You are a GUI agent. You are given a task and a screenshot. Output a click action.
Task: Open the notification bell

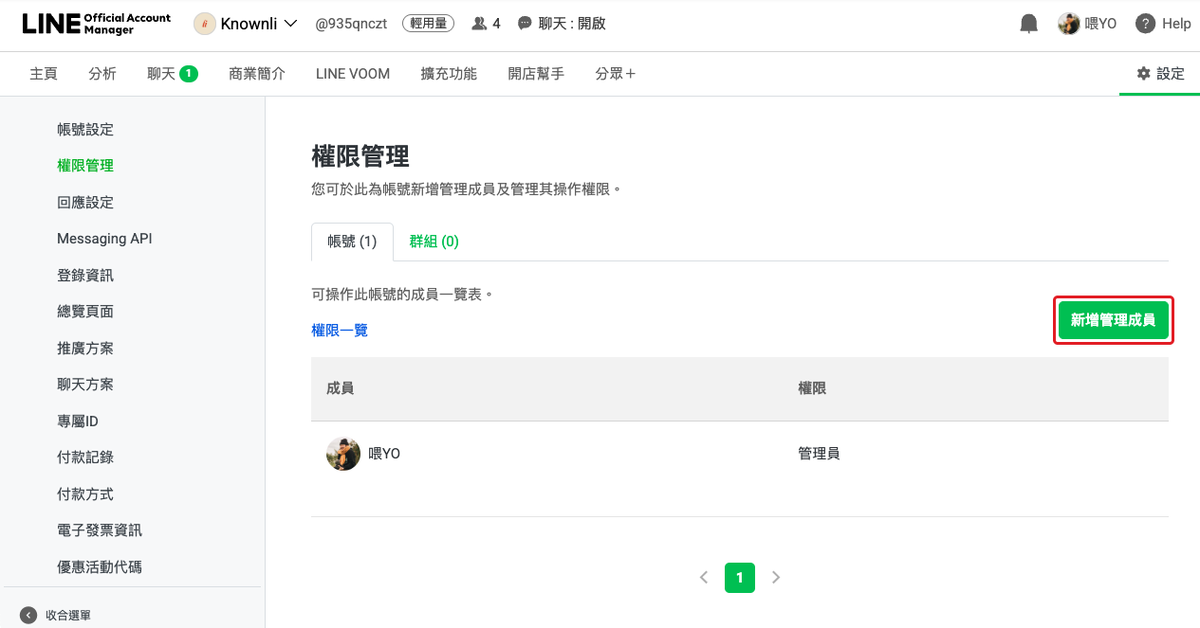point(1029,24)
